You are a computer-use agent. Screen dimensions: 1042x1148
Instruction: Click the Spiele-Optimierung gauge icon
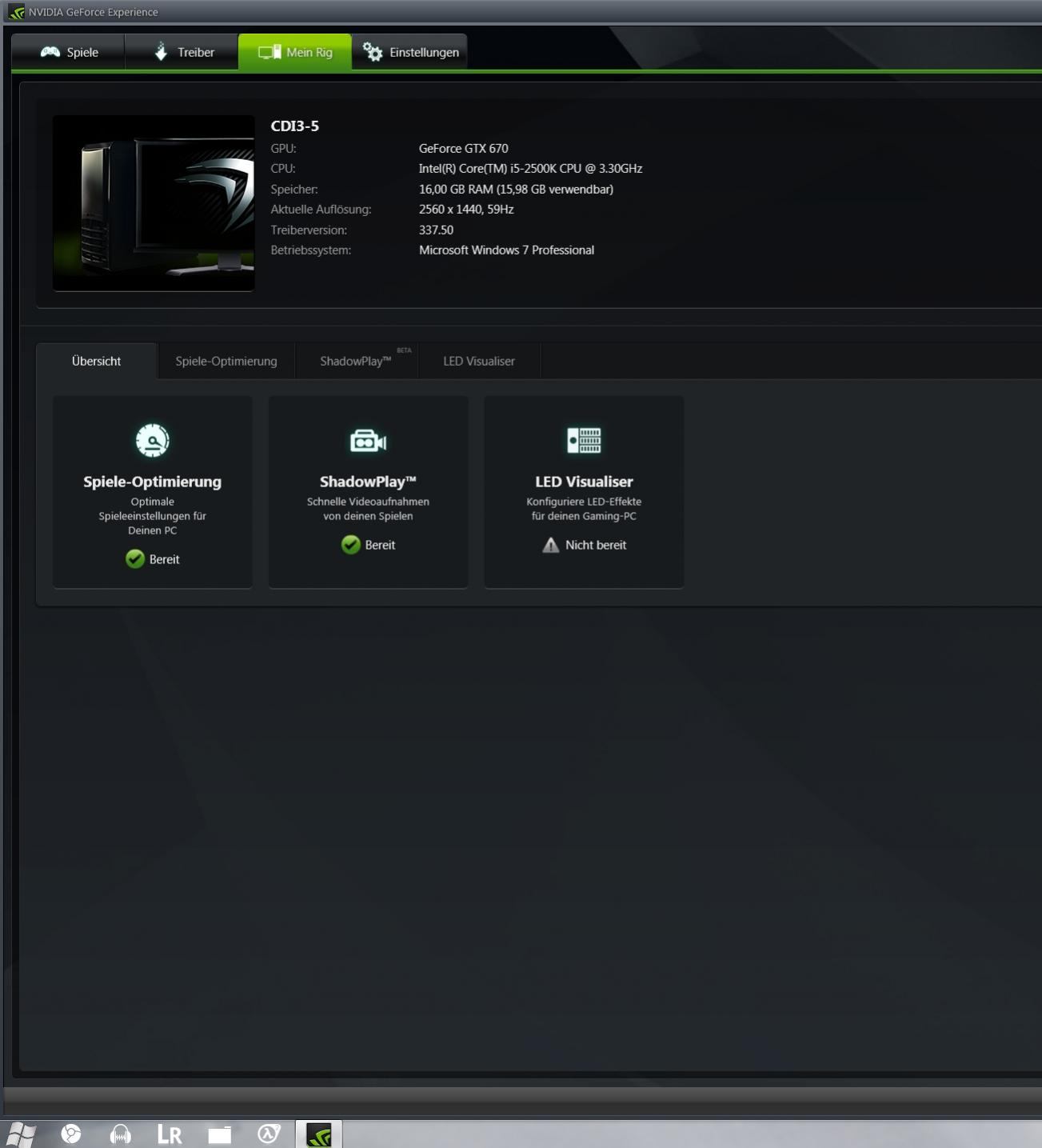coord(152,440)
